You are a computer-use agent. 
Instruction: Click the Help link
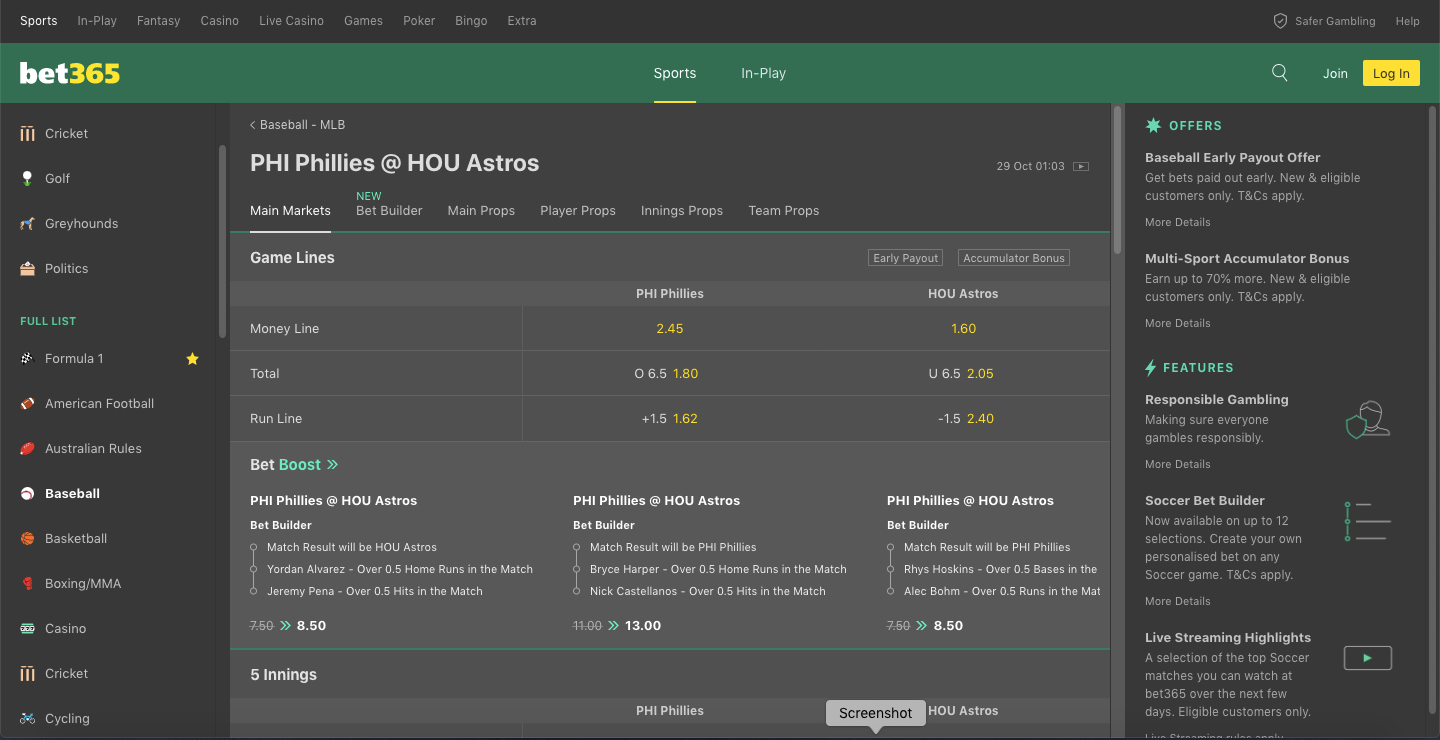point(1407,20)
